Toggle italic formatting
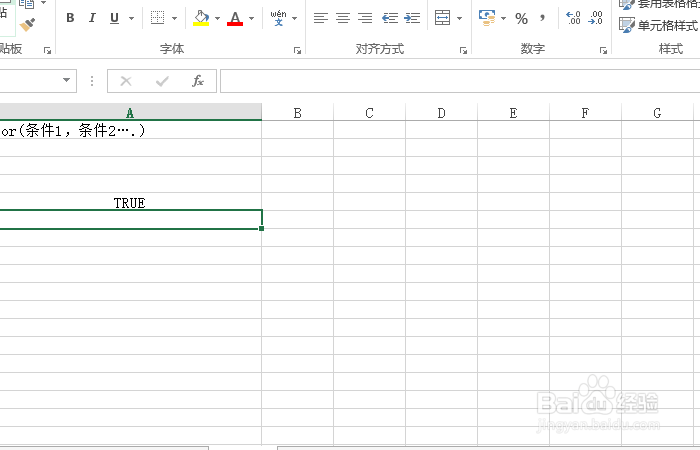 [x=92, y=18]
